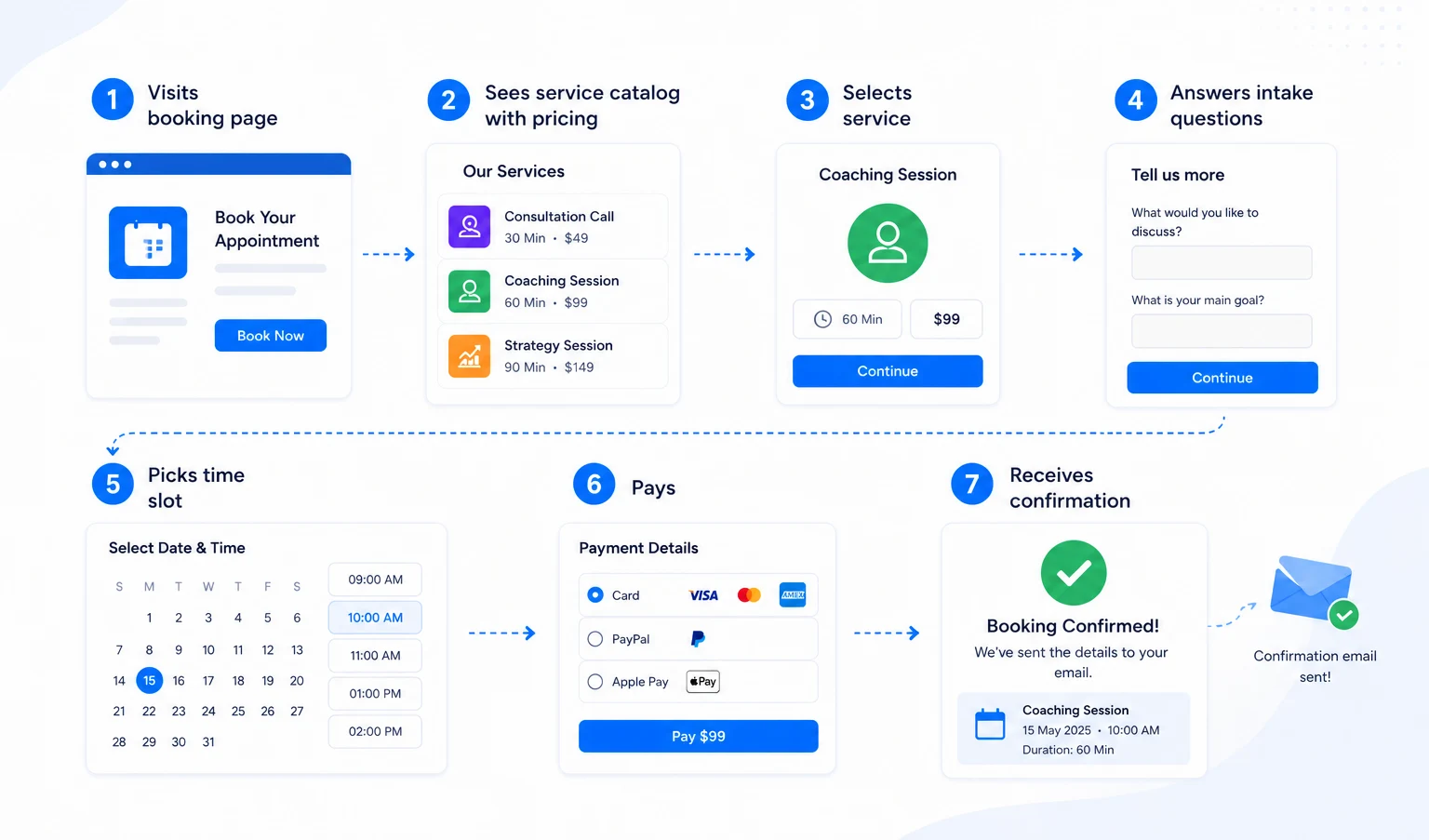
Task: Click Continue under Coaching Session
Action: pyautogui.click(x=888, y=371)
